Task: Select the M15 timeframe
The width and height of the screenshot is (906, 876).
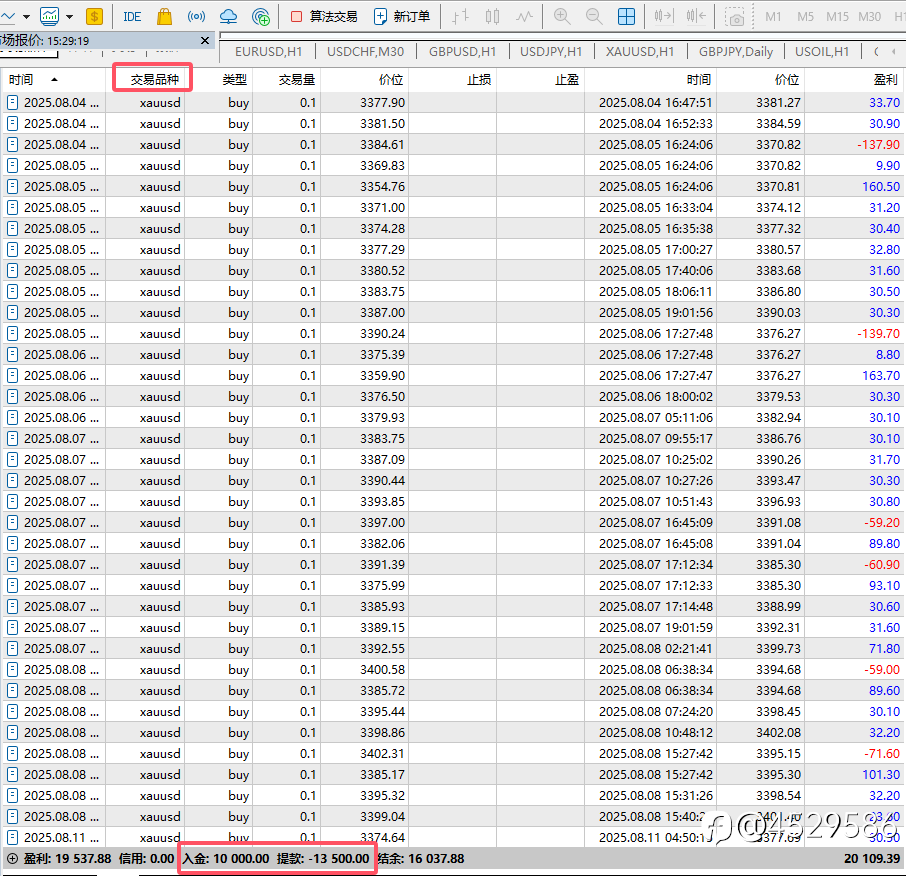Action: [x=837, y=16]
